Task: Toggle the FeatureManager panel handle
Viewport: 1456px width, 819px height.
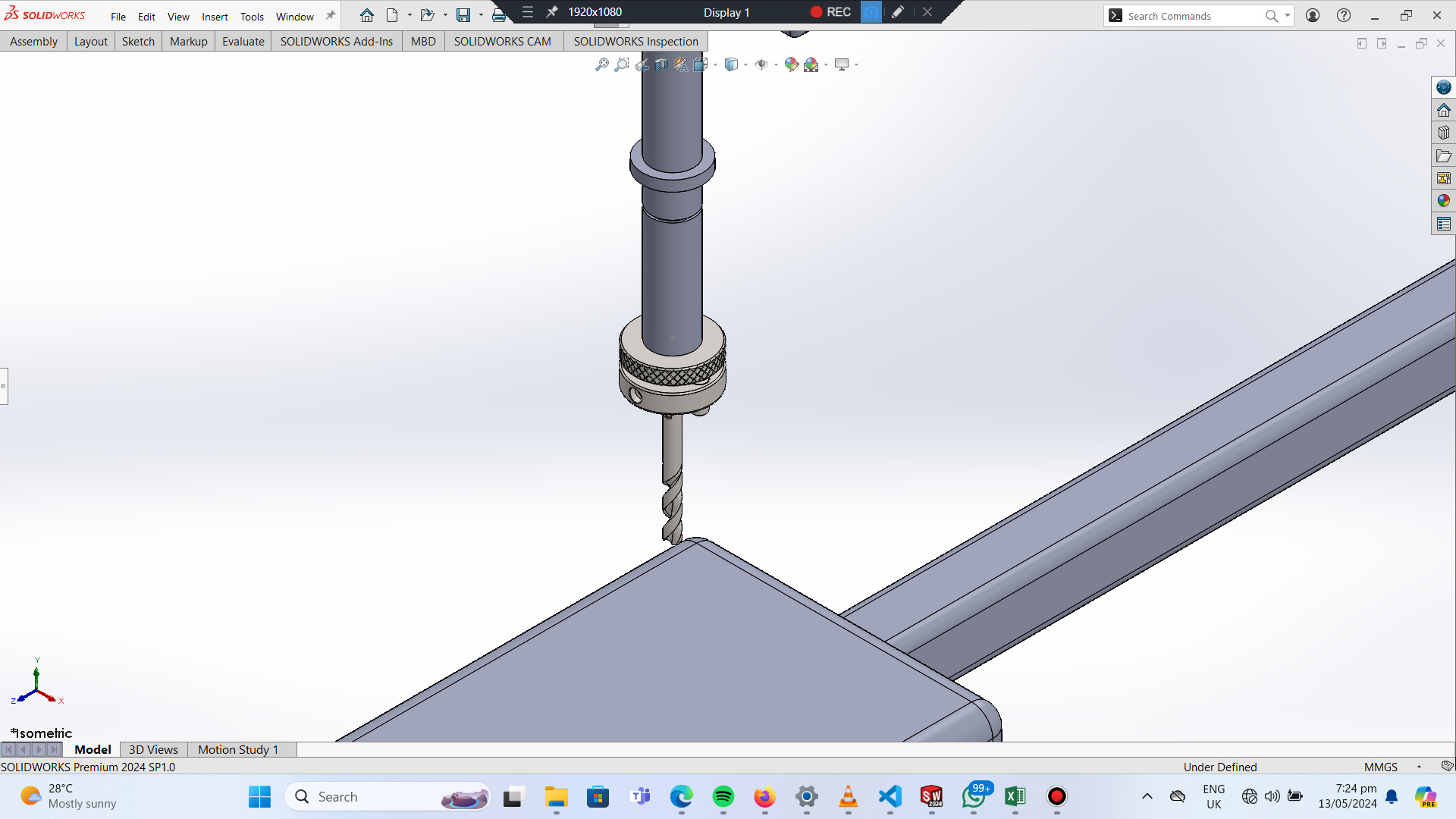Action: [4, 386]
